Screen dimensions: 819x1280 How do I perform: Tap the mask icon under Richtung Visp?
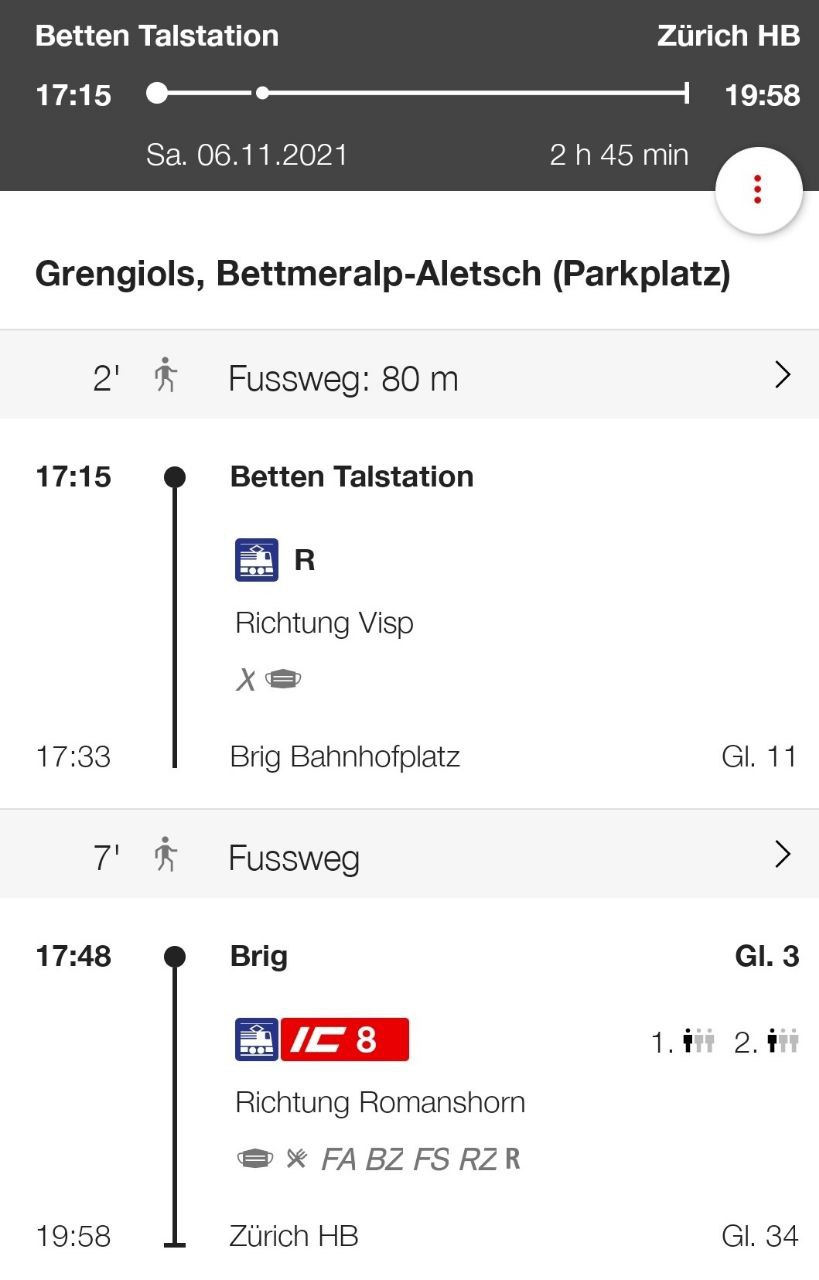point(284,680)
